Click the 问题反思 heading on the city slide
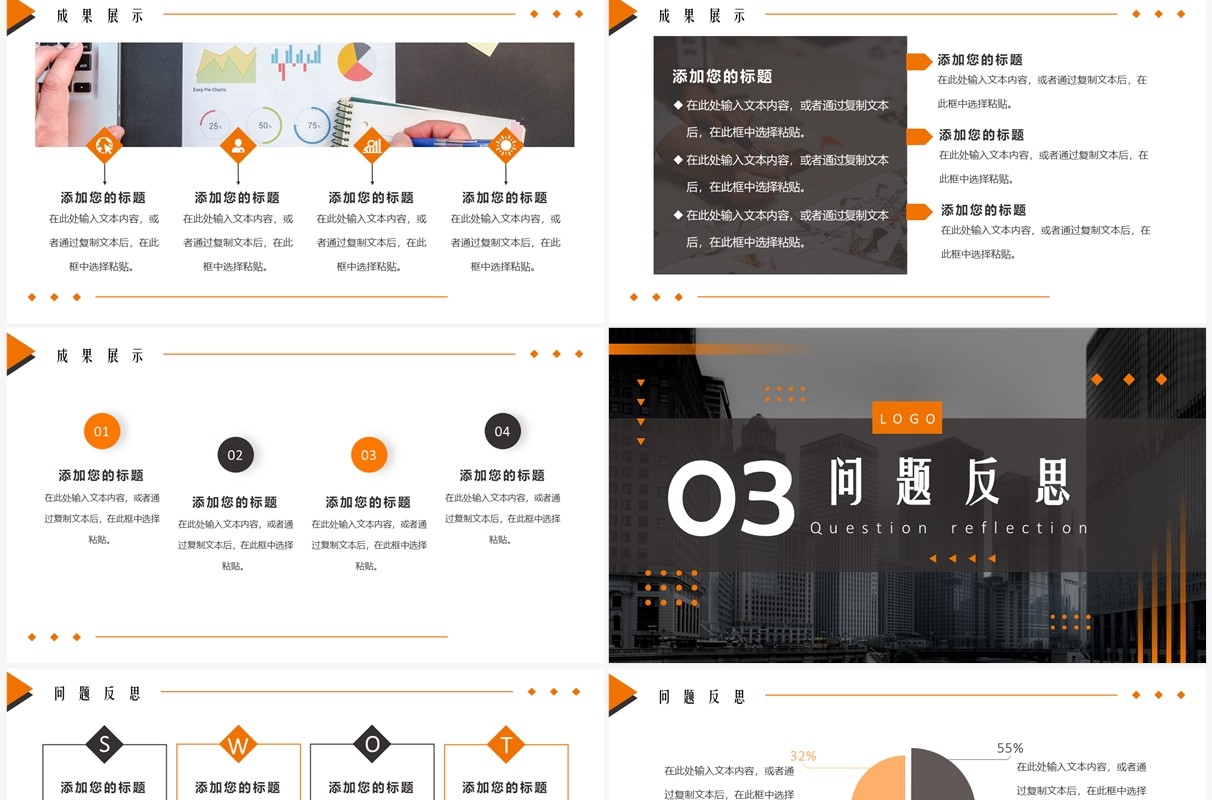 [x=950, y=482]
